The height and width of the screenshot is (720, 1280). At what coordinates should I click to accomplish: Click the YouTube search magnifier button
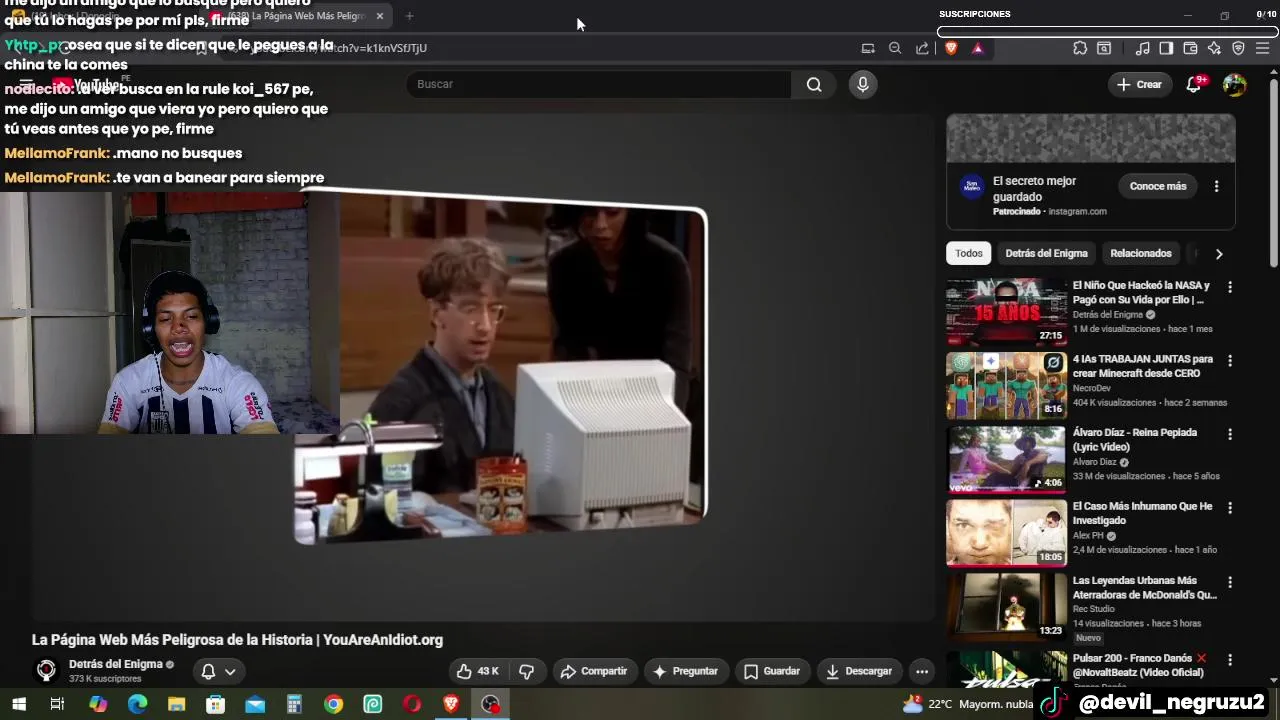coord(814,85)
